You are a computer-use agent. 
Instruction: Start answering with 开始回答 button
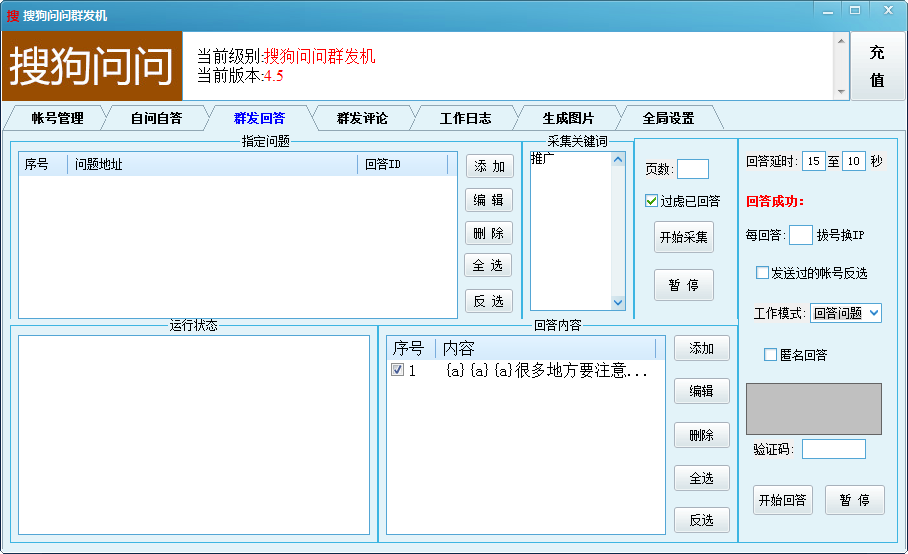(783, 500)
